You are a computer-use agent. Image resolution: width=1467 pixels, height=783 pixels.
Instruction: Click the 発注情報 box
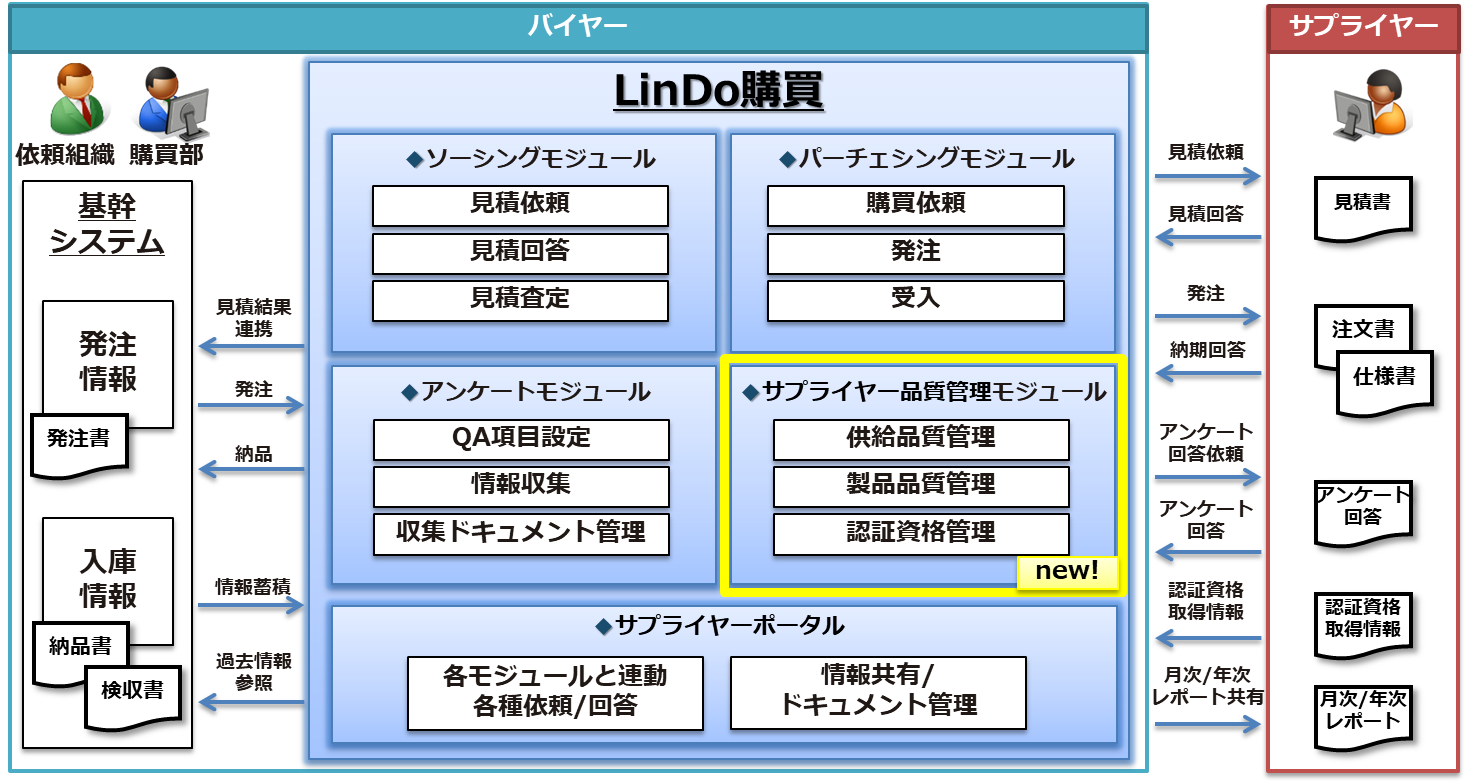click(x=108, y=364)
